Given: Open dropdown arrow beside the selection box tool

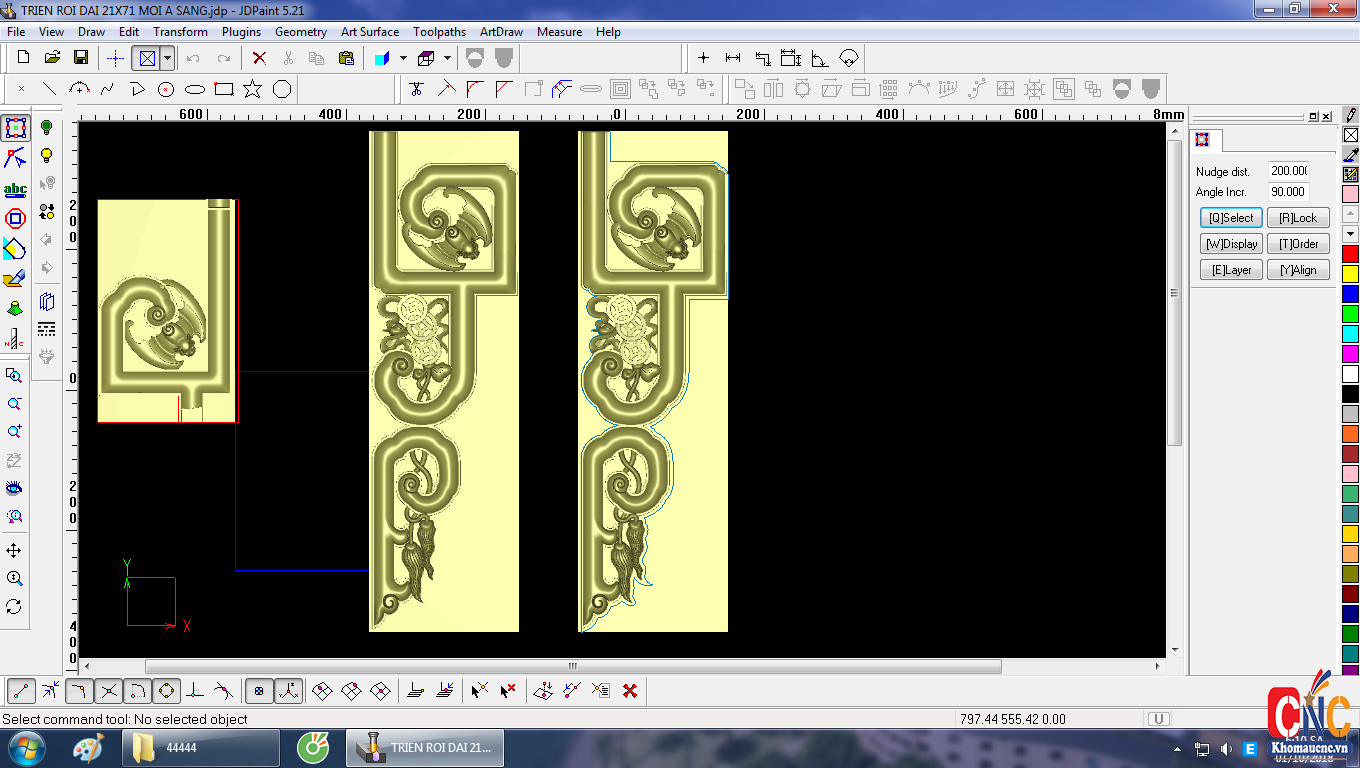Looking at the screenshot, I should pyautogui.click(x=167, y=58).
